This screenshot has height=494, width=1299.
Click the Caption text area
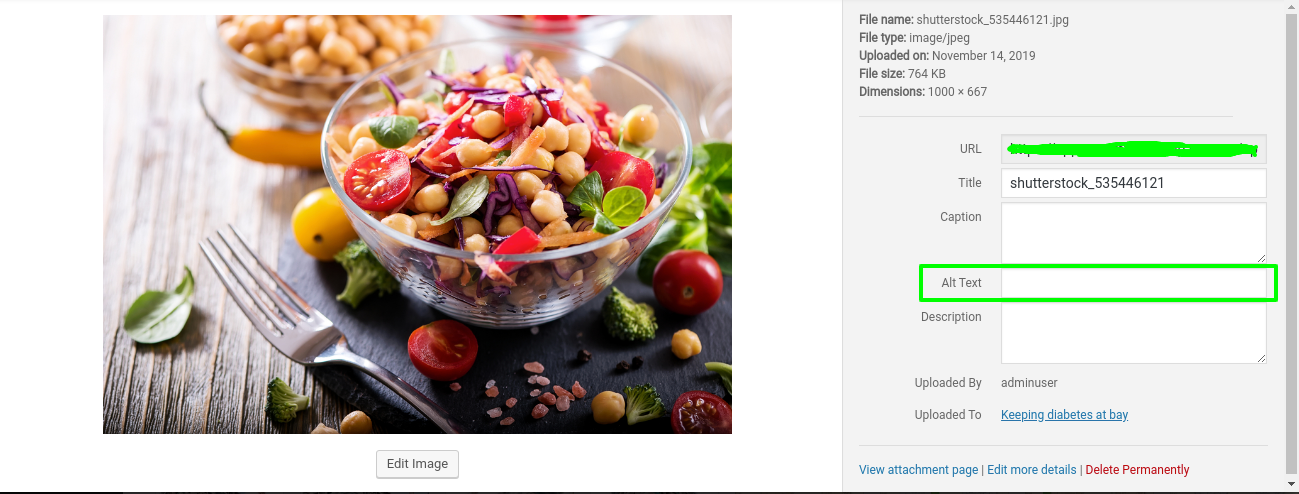(x=1134, y=233)
